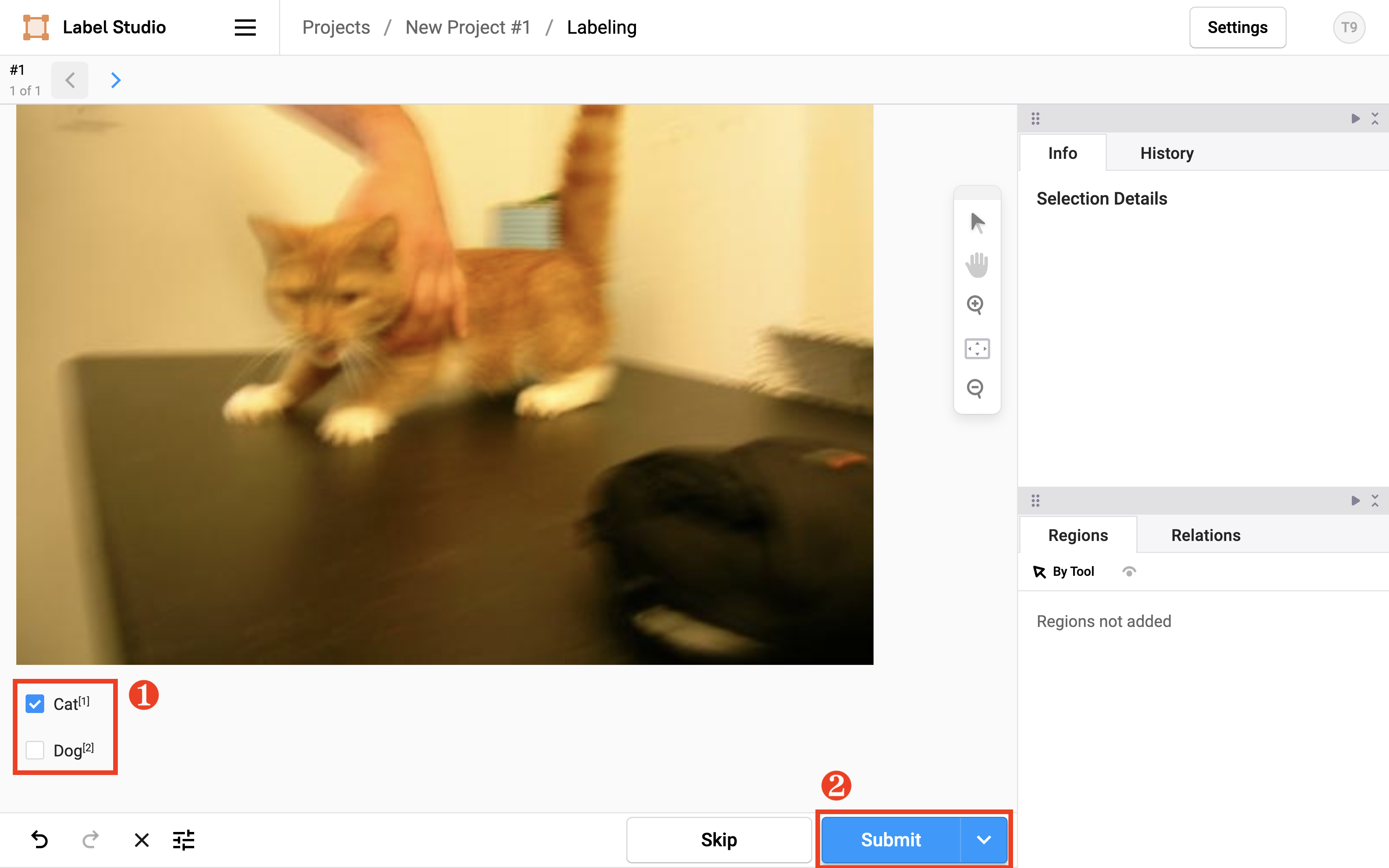Check the Dog checkbox
Viewport: 1389px width, 868px height.
35,750
